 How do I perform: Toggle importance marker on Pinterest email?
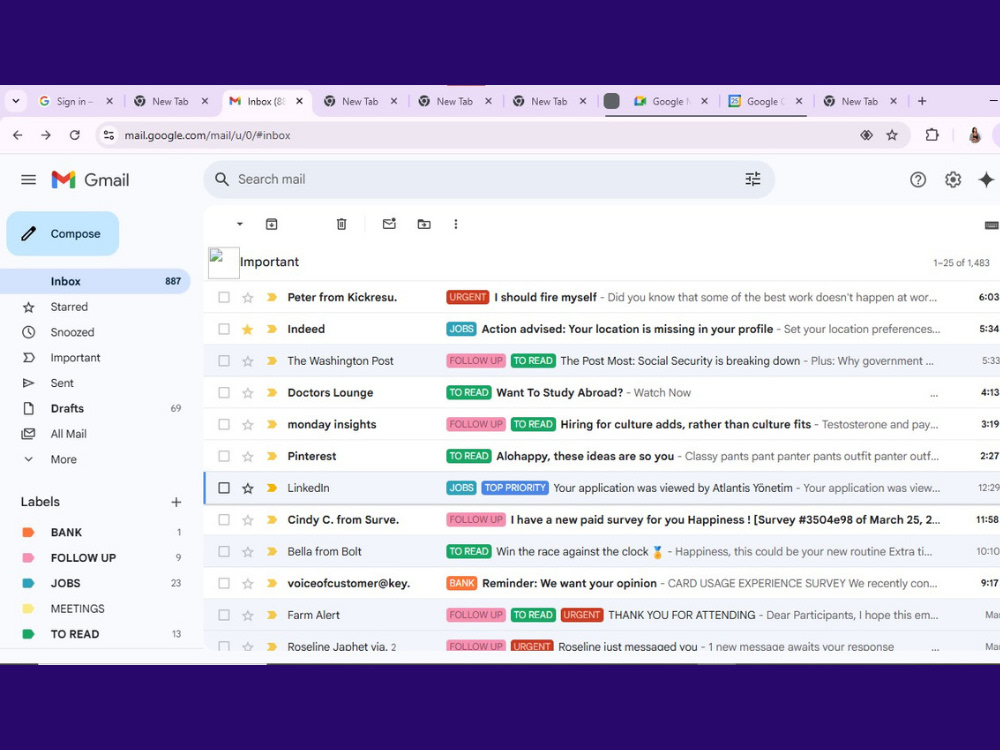(x=272, y=456)
